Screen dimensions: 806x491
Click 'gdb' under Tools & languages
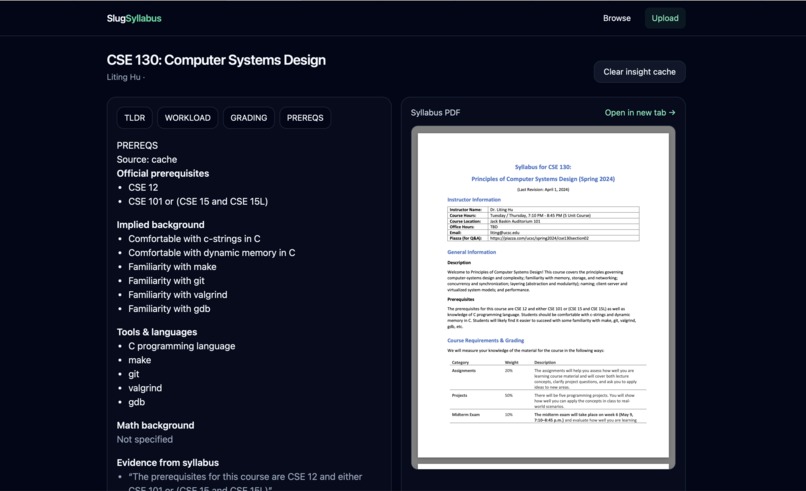point(136,402)
